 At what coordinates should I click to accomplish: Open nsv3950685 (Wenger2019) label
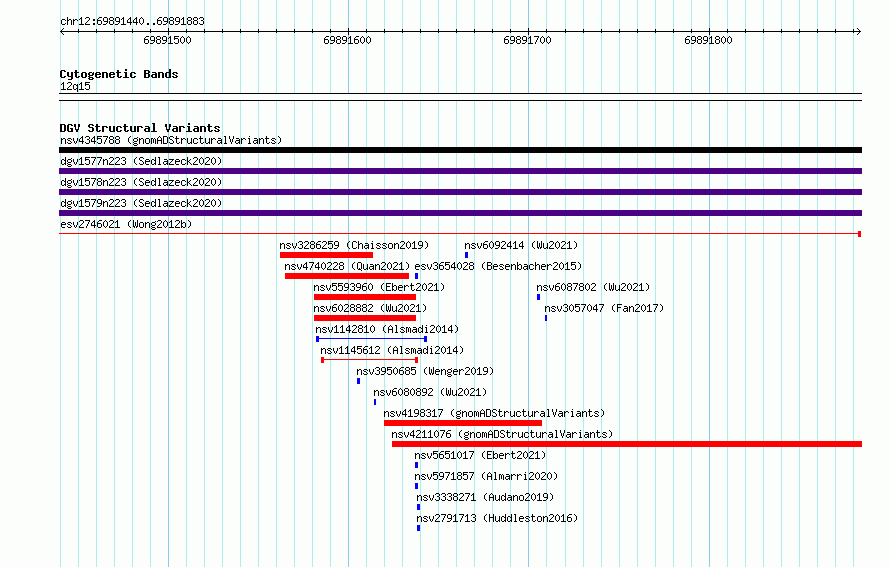425,371
